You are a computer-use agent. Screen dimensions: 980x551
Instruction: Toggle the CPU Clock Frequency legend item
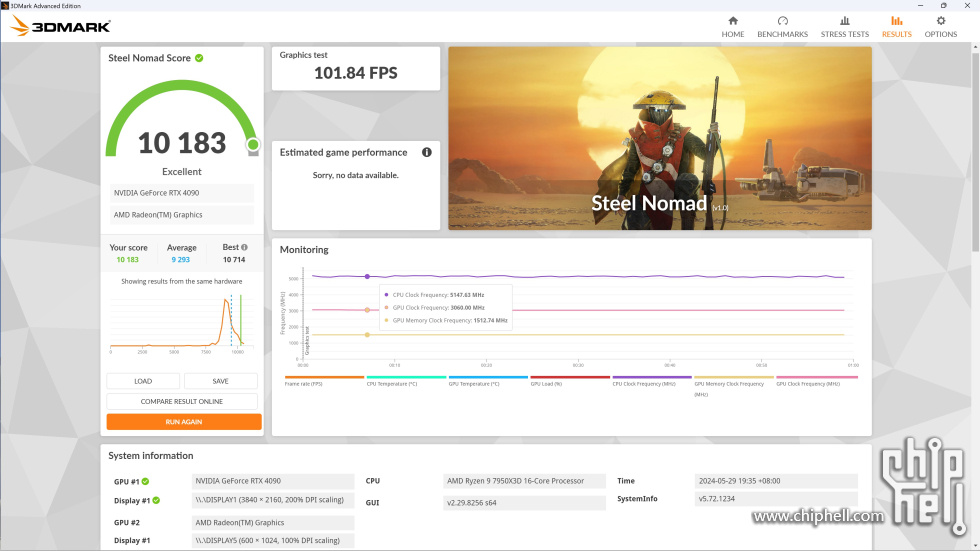point(651,381)
